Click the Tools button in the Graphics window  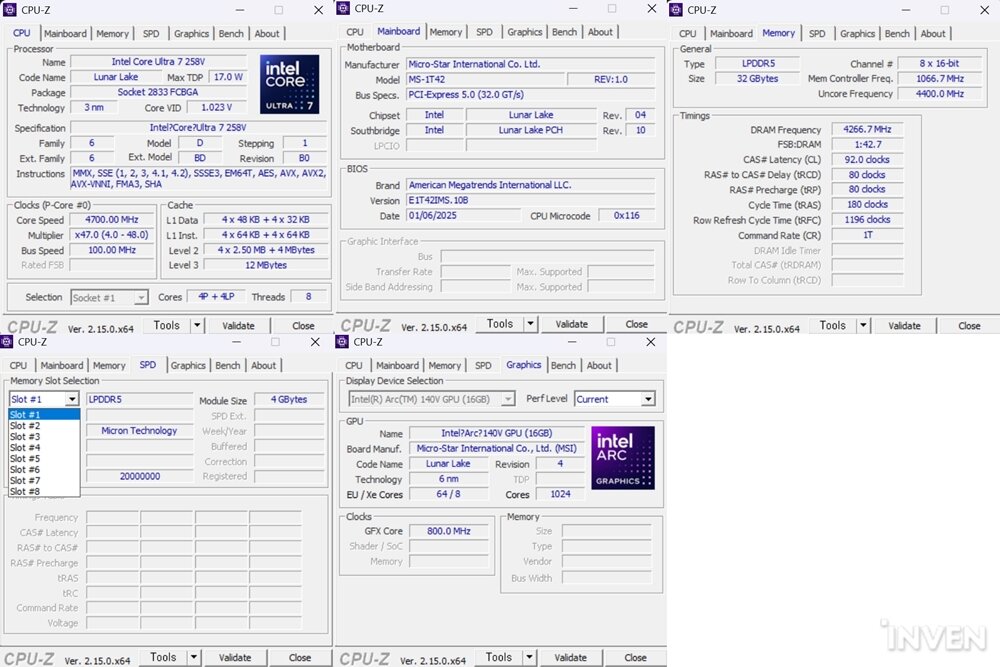pos(498,657)
